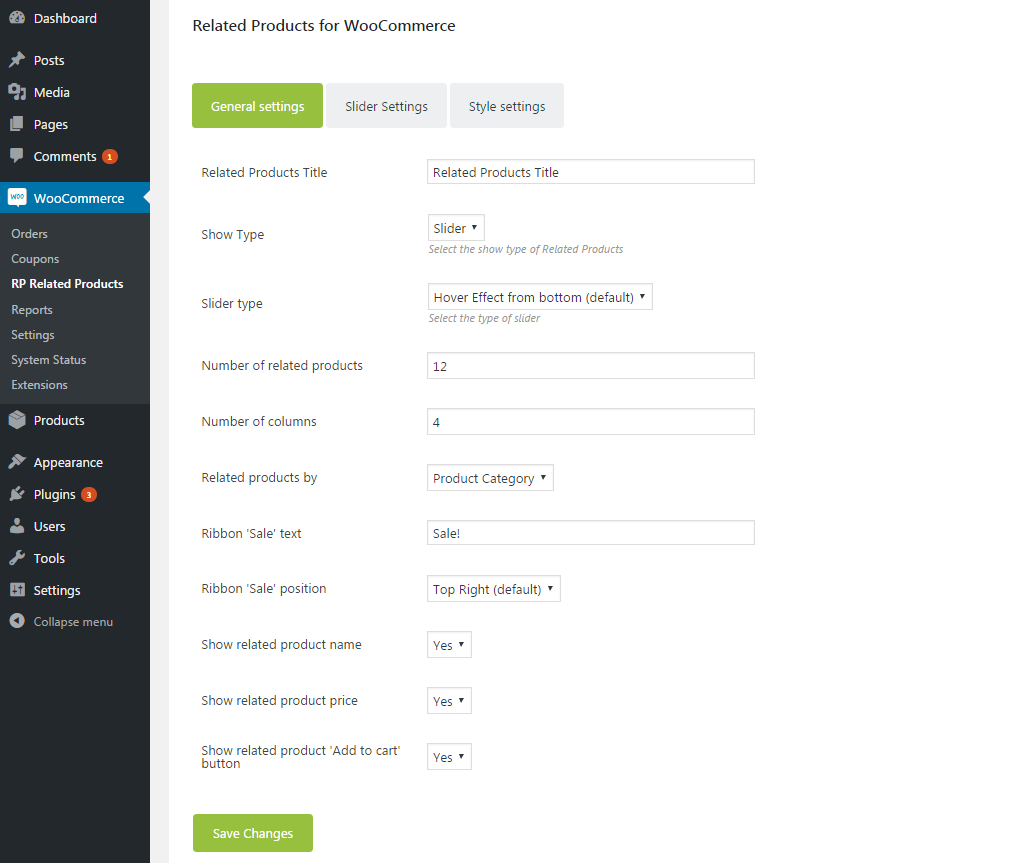Click the Tools wrench icon

17,558
